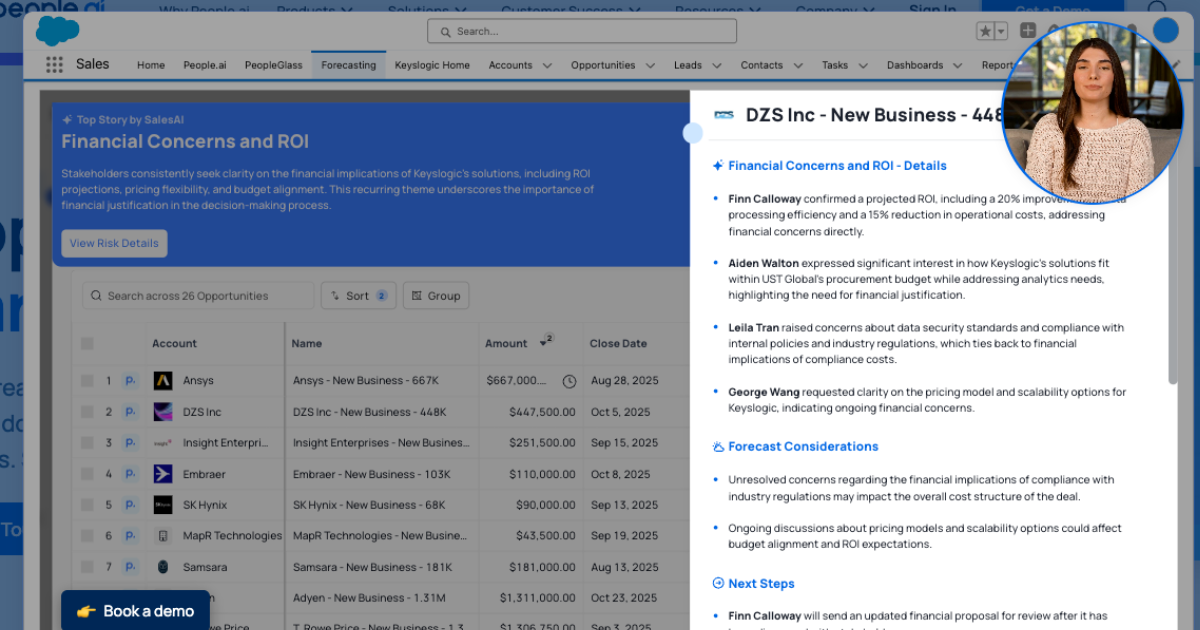
Task: Click the DZS logo in detail panel header
Action: 724,115
